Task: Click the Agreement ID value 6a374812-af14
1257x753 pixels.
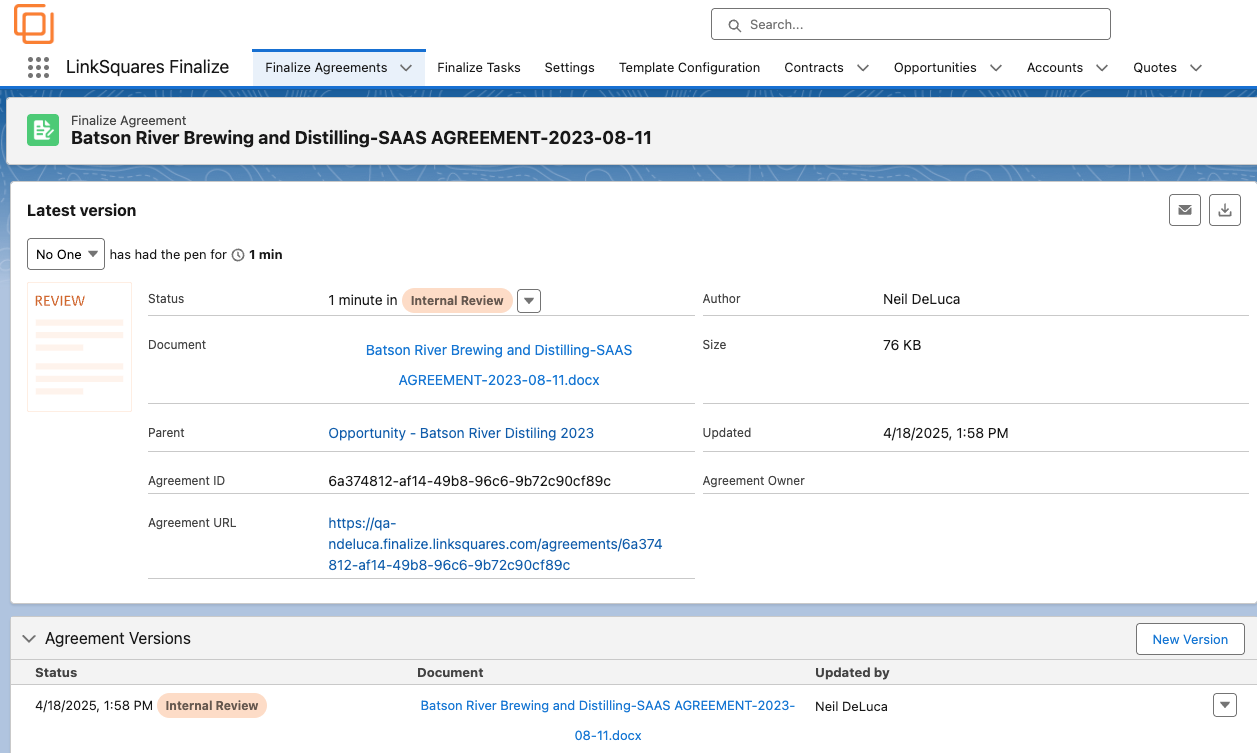Action: pyautogui.click(x=469, y=481)
